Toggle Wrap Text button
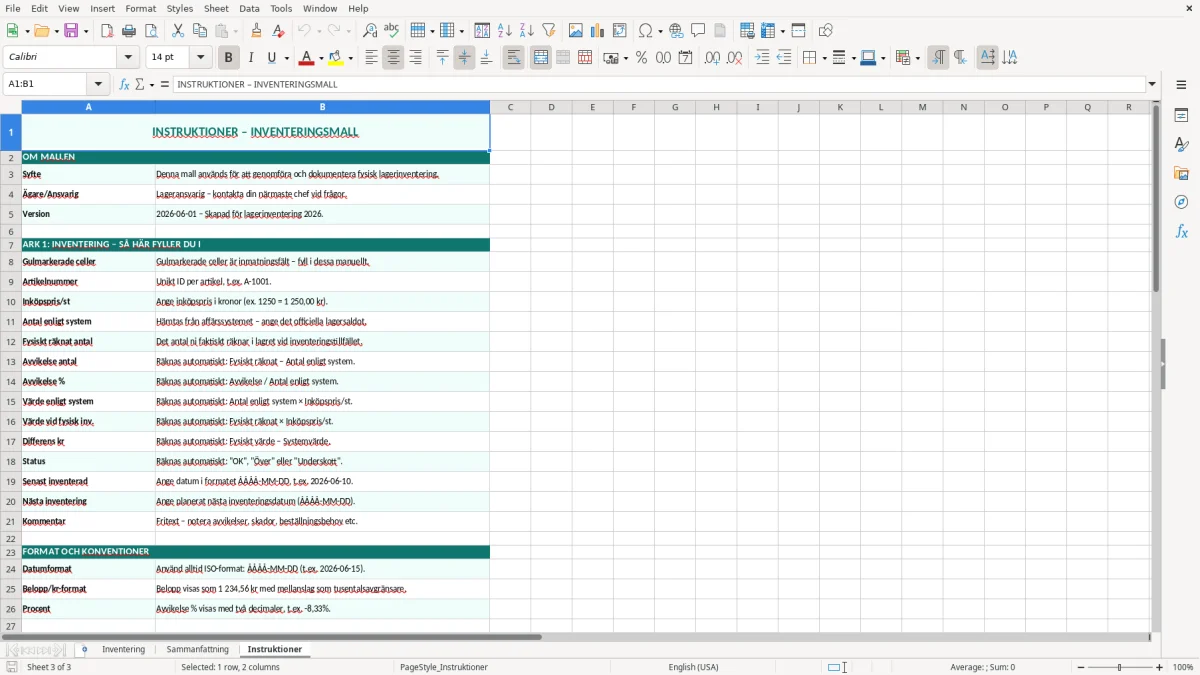Screen dimensions: 1200x675 513,58
